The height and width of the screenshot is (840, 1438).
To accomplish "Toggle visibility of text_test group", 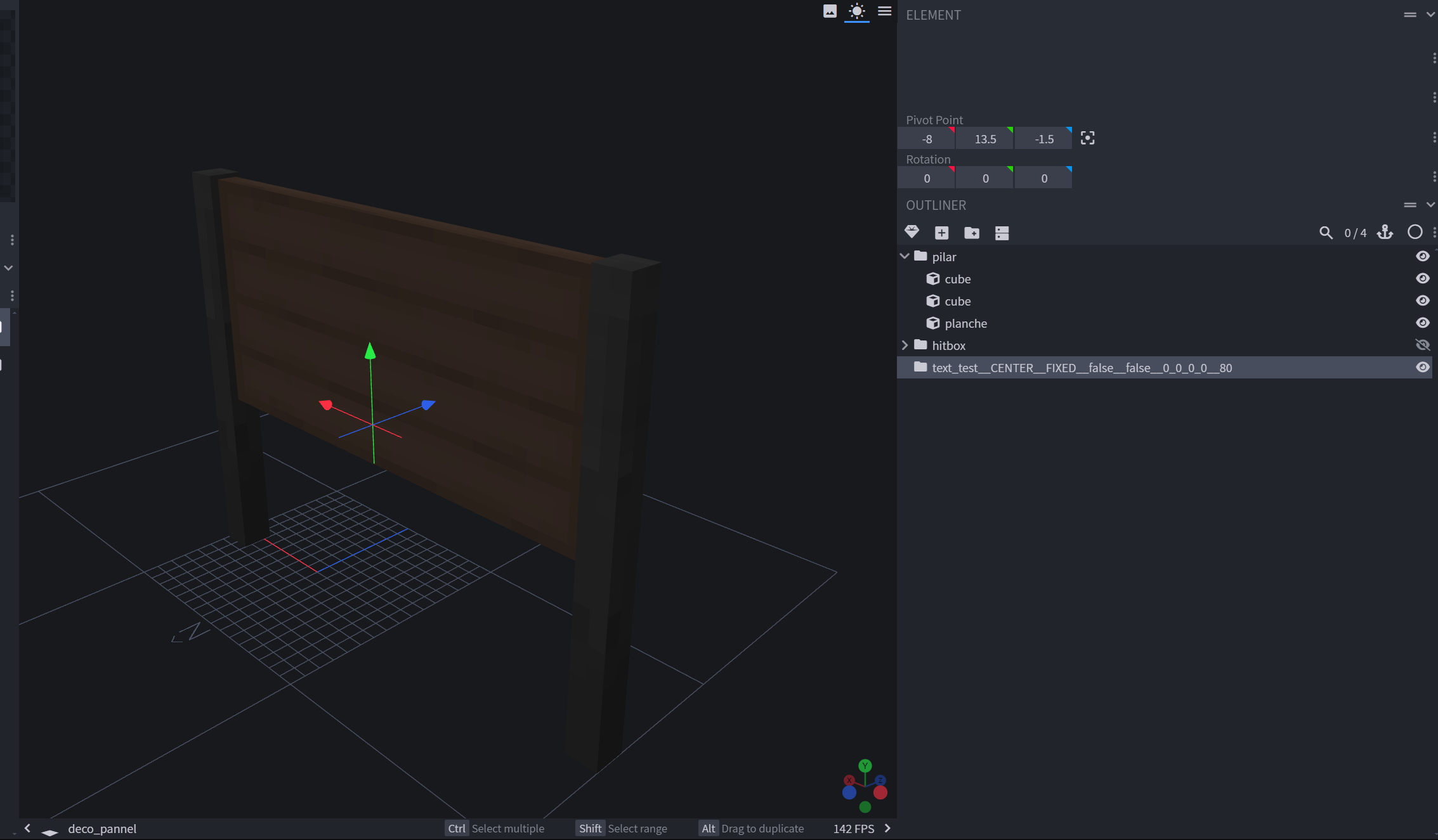I will [x=1422, y=367].
